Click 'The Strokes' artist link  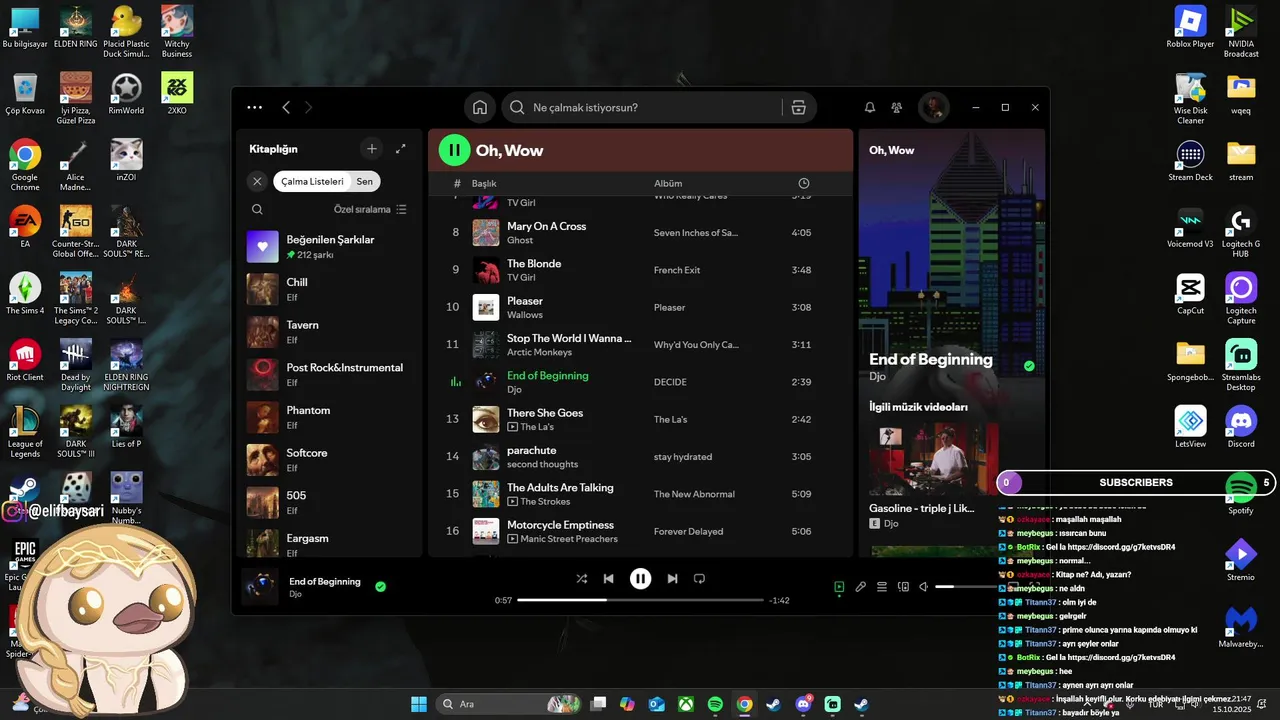point(545,502)
